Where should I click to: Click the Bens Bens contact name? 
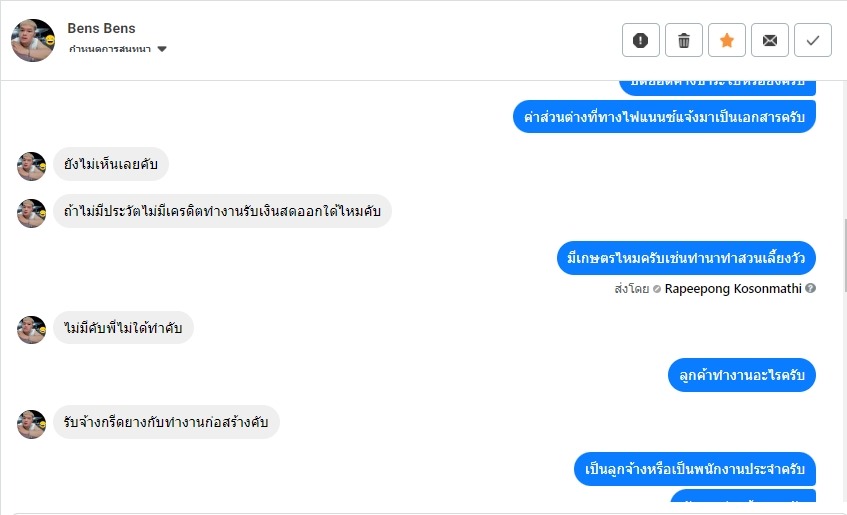[x=101, y=28]
